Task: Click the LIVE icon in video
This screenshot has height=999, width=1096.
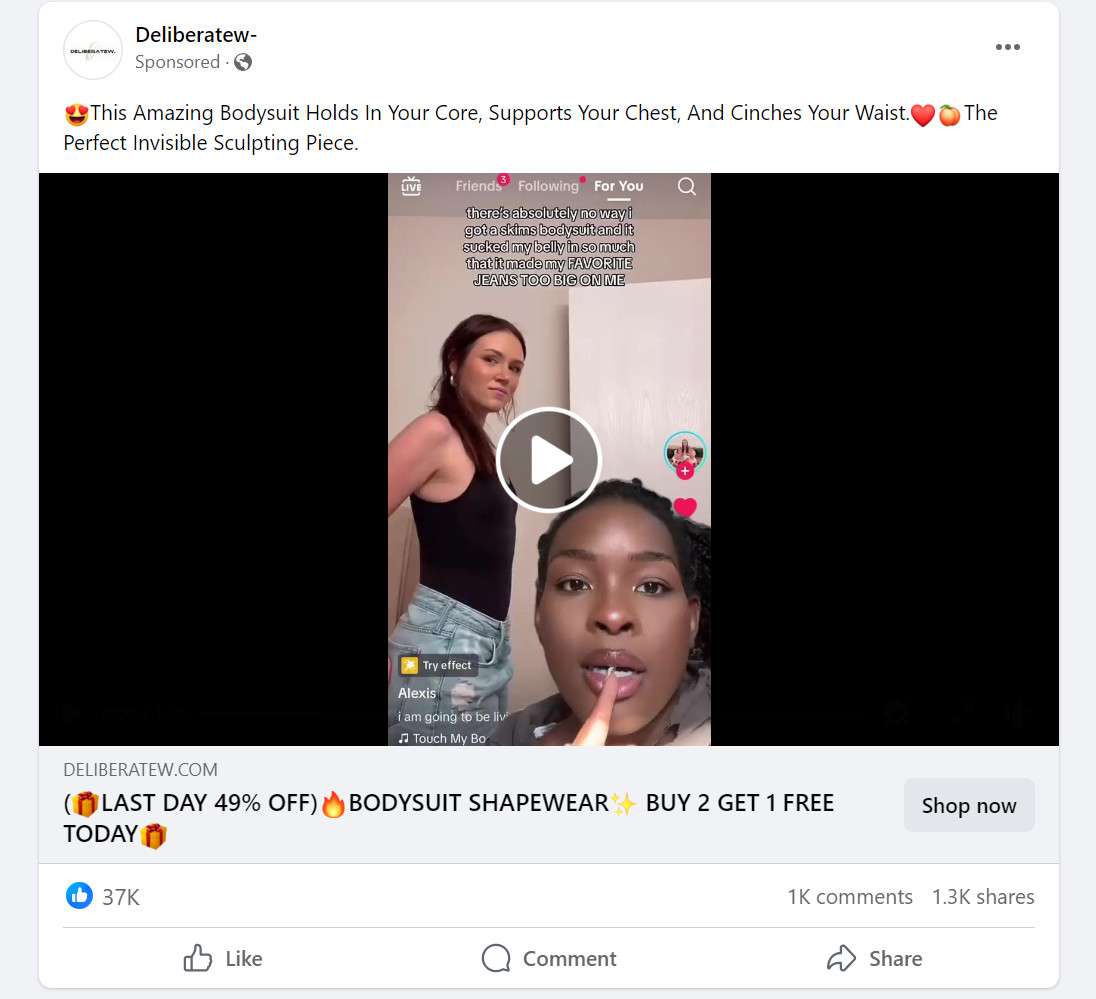Action: (411, 186)
